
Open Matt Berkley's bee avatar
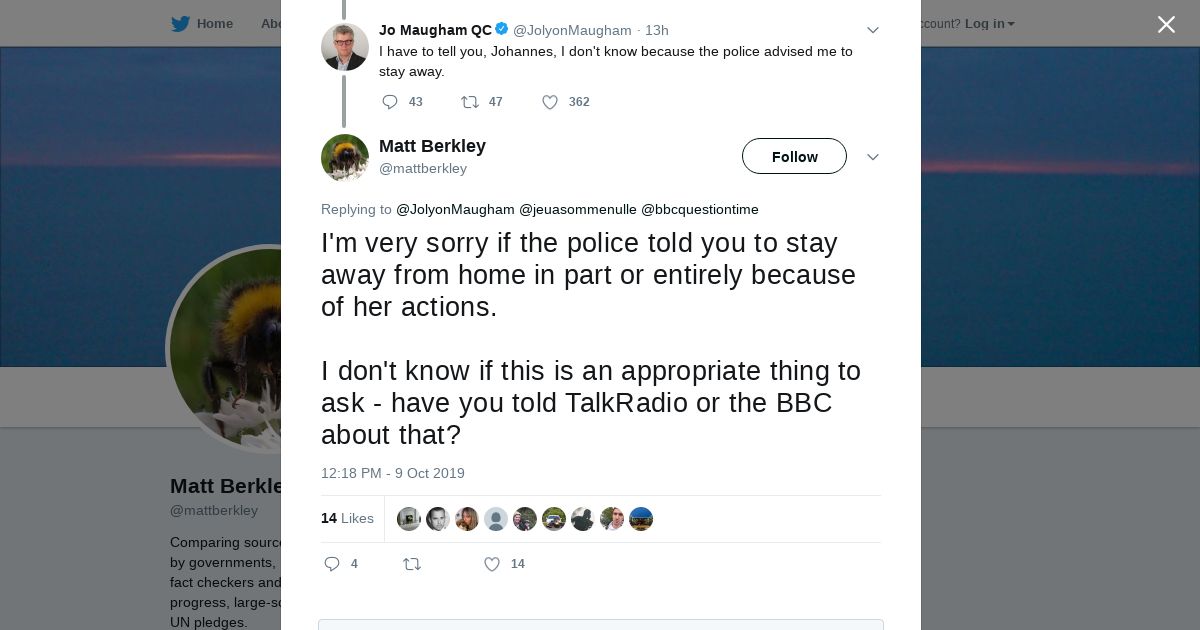tap(344, 157)
